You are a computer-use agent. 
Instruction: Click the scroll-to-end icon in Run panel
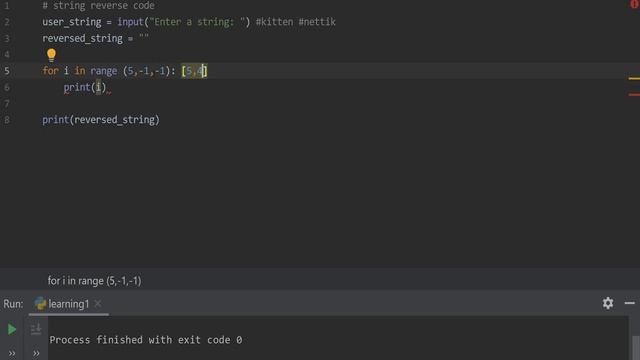click(x=36, y=329)
